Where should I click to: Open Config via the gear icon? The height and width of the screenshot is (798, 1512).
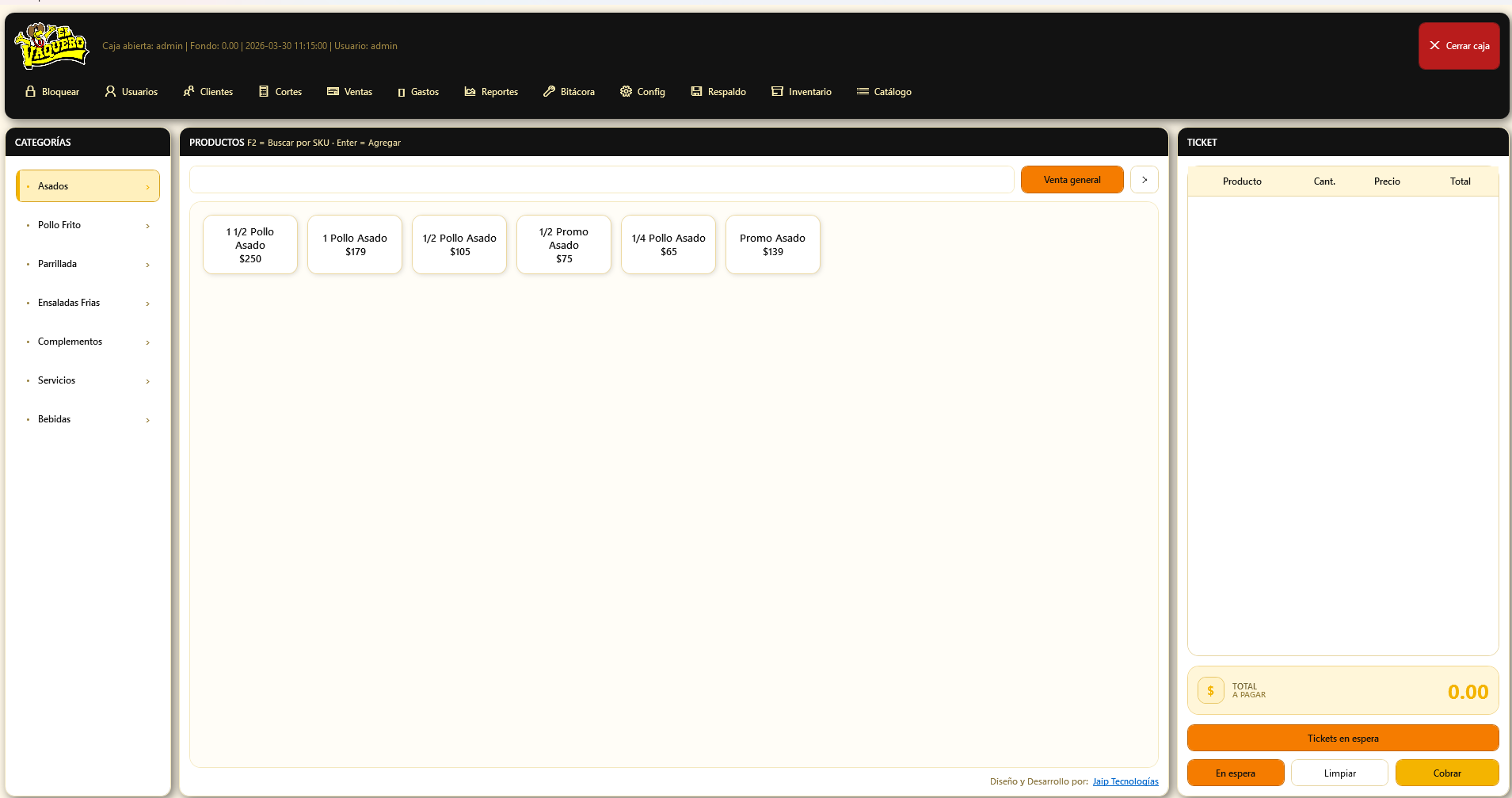click(626, 92)
